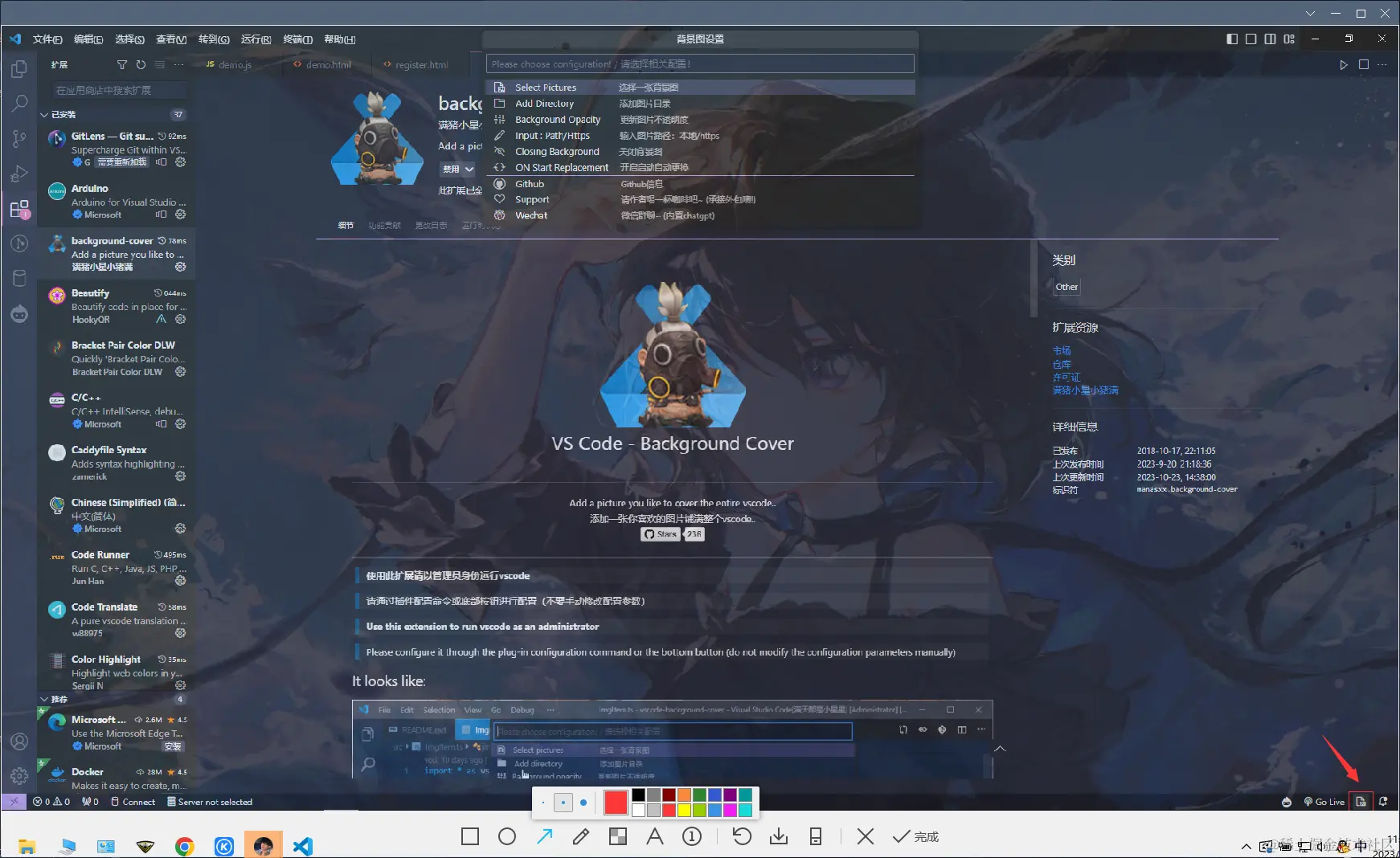Select the mosaic blur tool
This screenshot has width=1400, height=858.
[618, 836]
